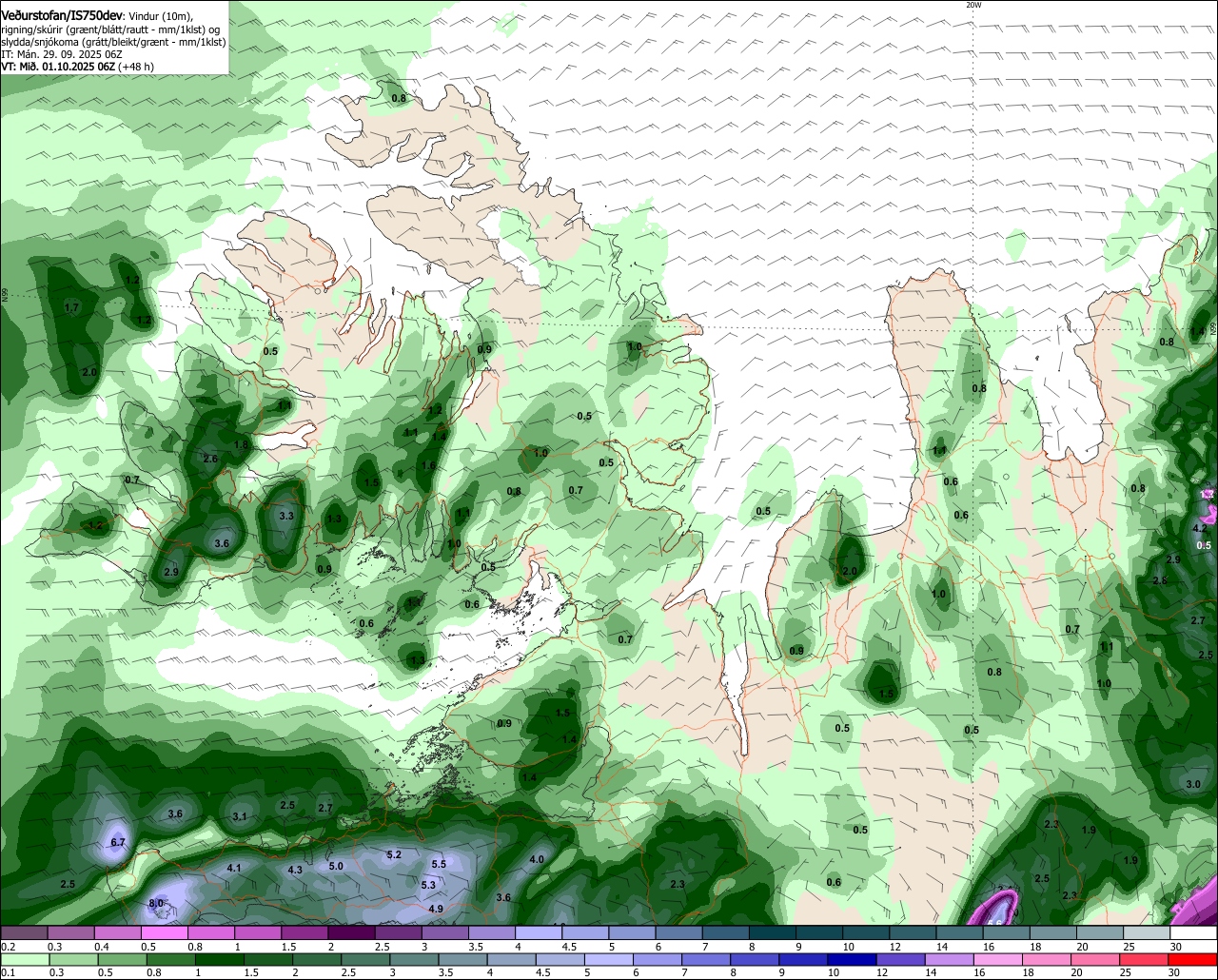Click the 20W longitude label
Viewport: 1218px width, 980px height.
[972, 5]
